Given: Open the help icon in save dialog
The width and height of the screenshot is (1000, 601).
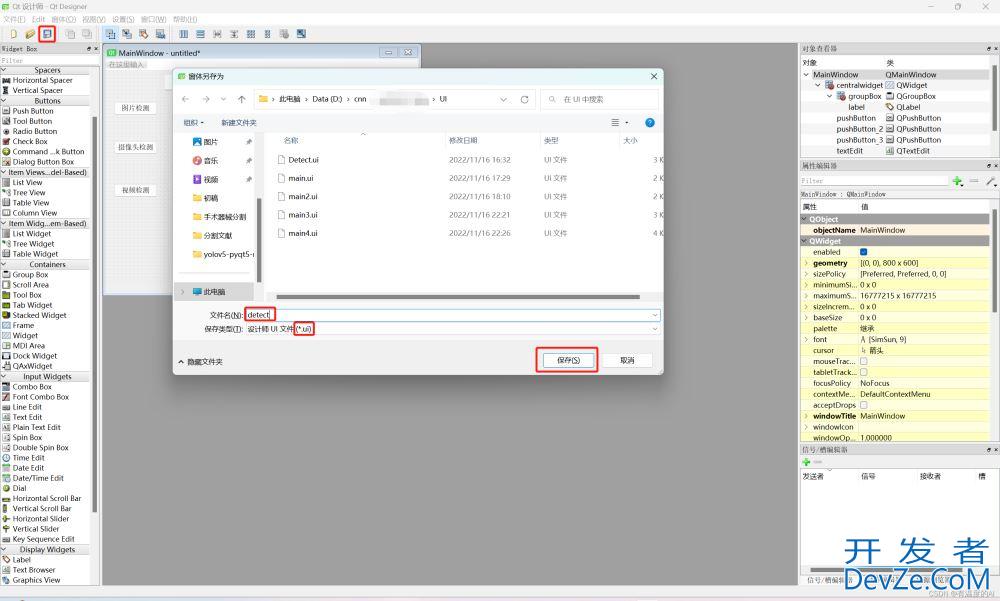Looking at the screenshot, I should [x=649, y=122].
